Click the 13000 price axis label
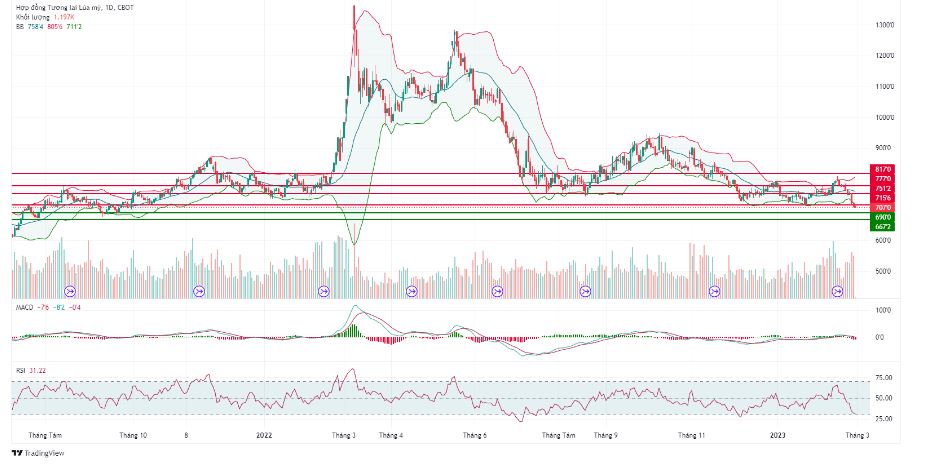Viewport: 925px width, 467px height. [x=885, y=25]
